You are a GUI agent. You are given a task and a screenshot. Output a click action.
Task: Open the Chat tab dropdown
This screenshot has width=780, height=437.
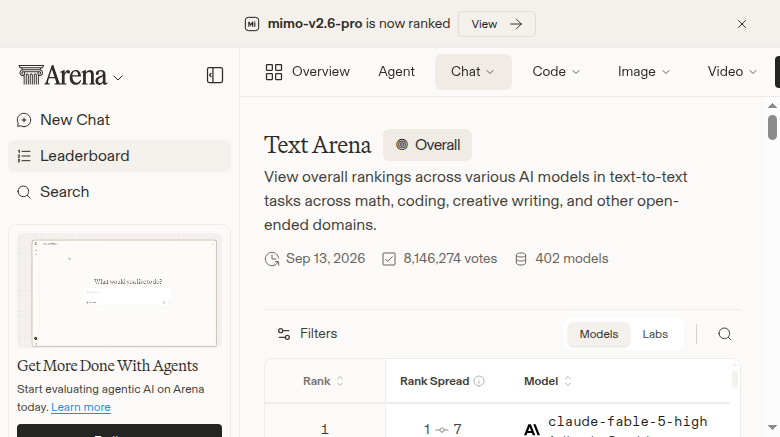[473, 72]
